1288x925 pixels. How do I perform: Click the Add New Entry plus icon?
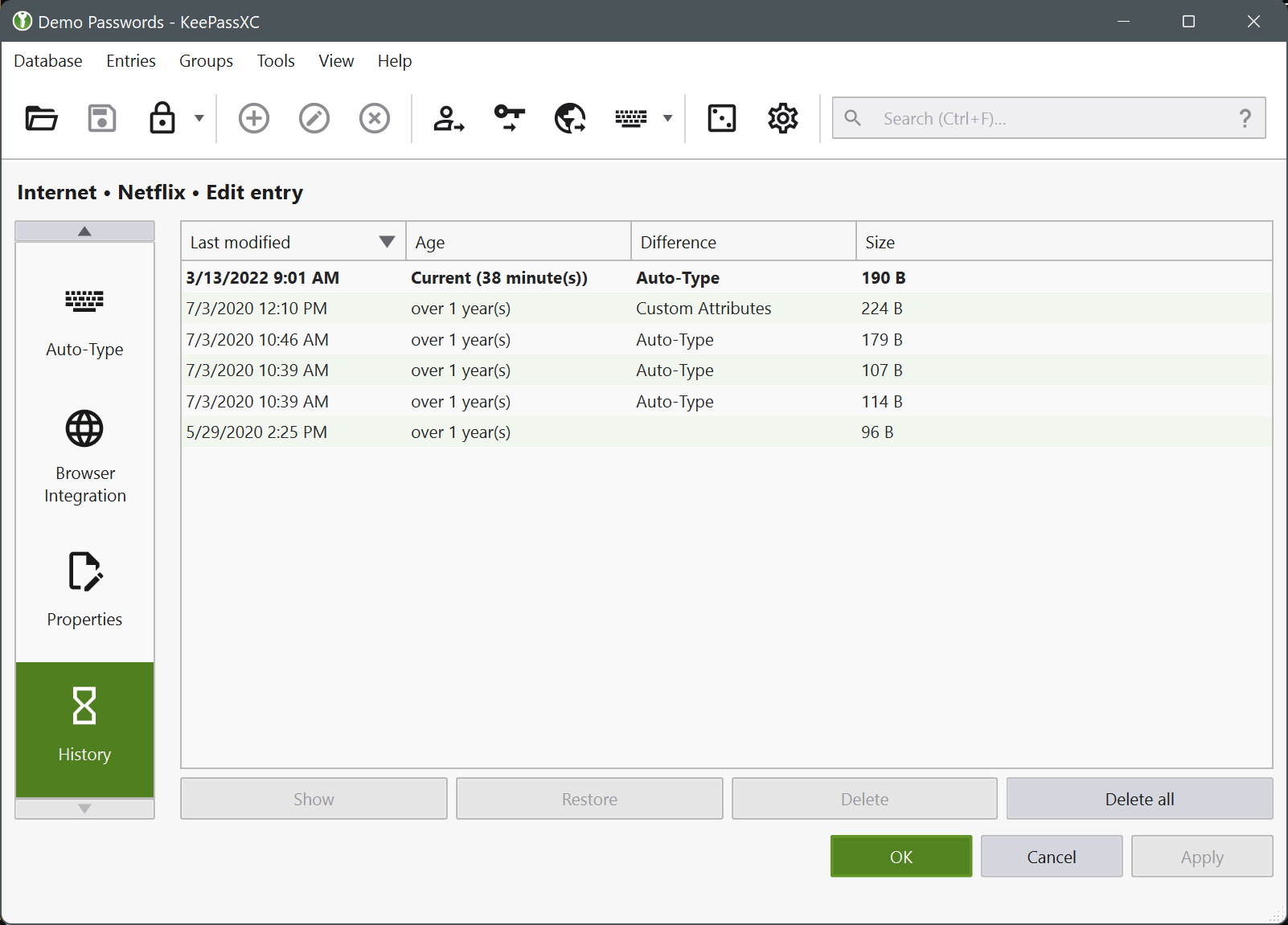point(254,119)
